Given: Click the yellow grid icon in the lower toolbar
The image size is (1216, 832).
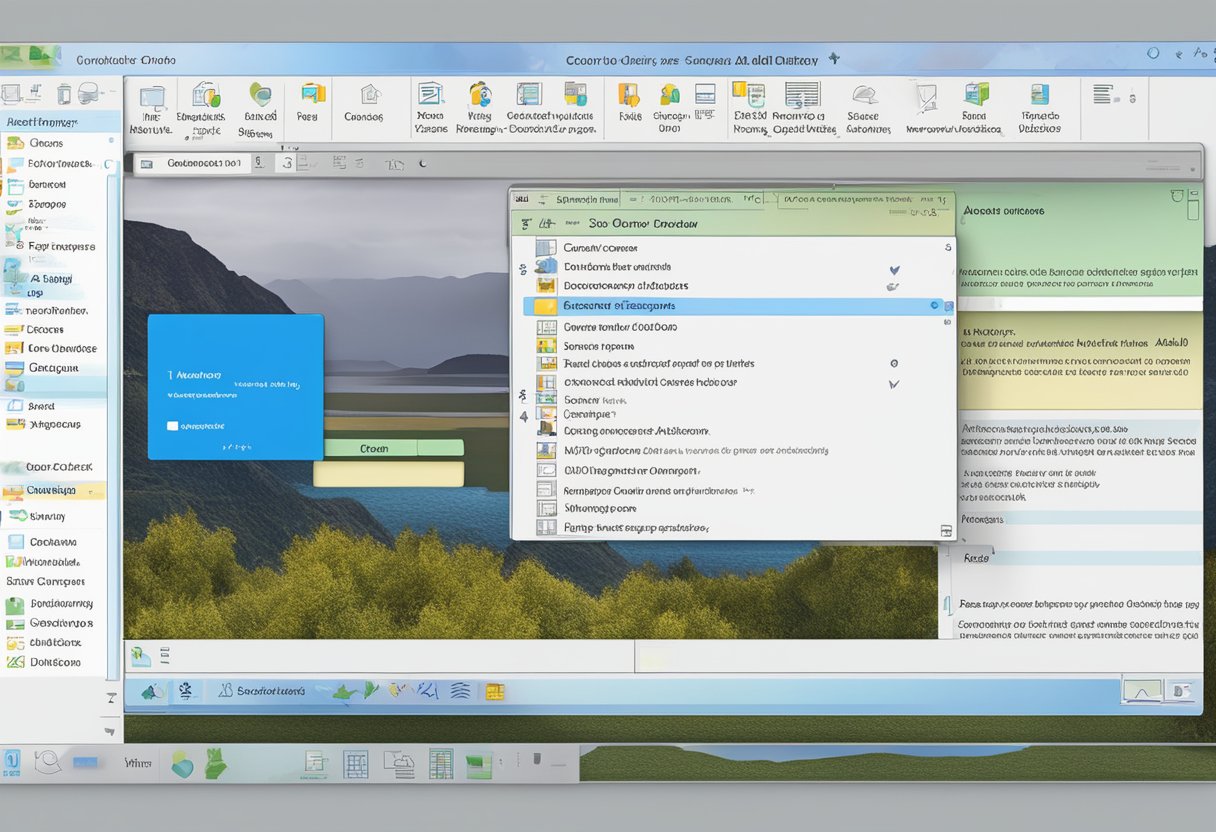Looking at the screenshot, I should pos(493,693).
